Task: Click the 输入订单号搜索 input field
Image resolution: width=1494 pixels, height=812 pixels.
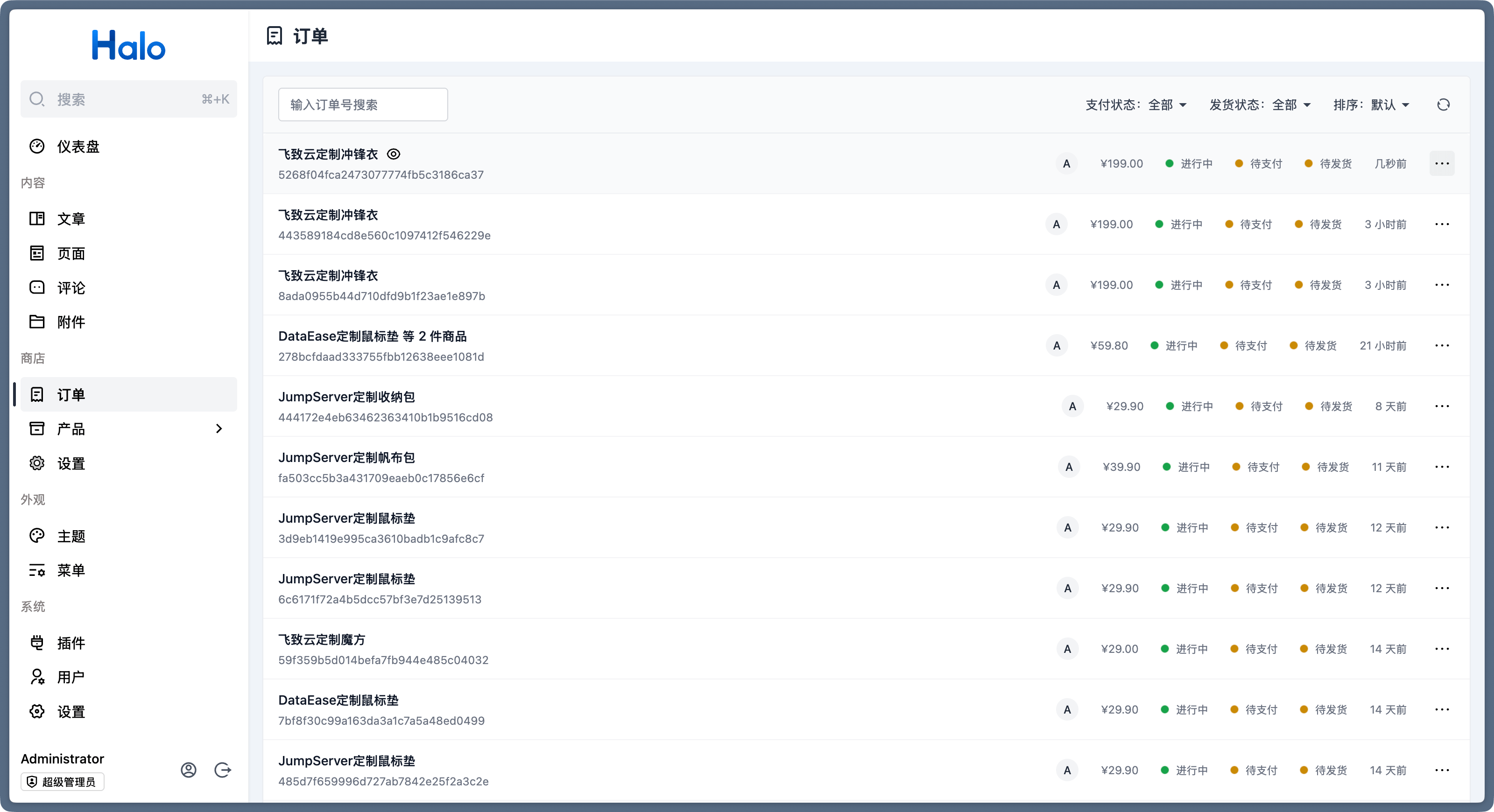Action: [362, 105]
